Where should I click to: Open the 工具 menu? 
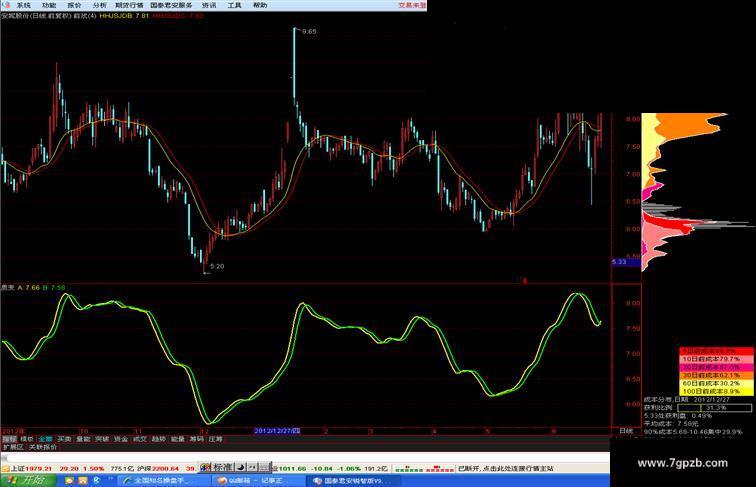(234, 5)
